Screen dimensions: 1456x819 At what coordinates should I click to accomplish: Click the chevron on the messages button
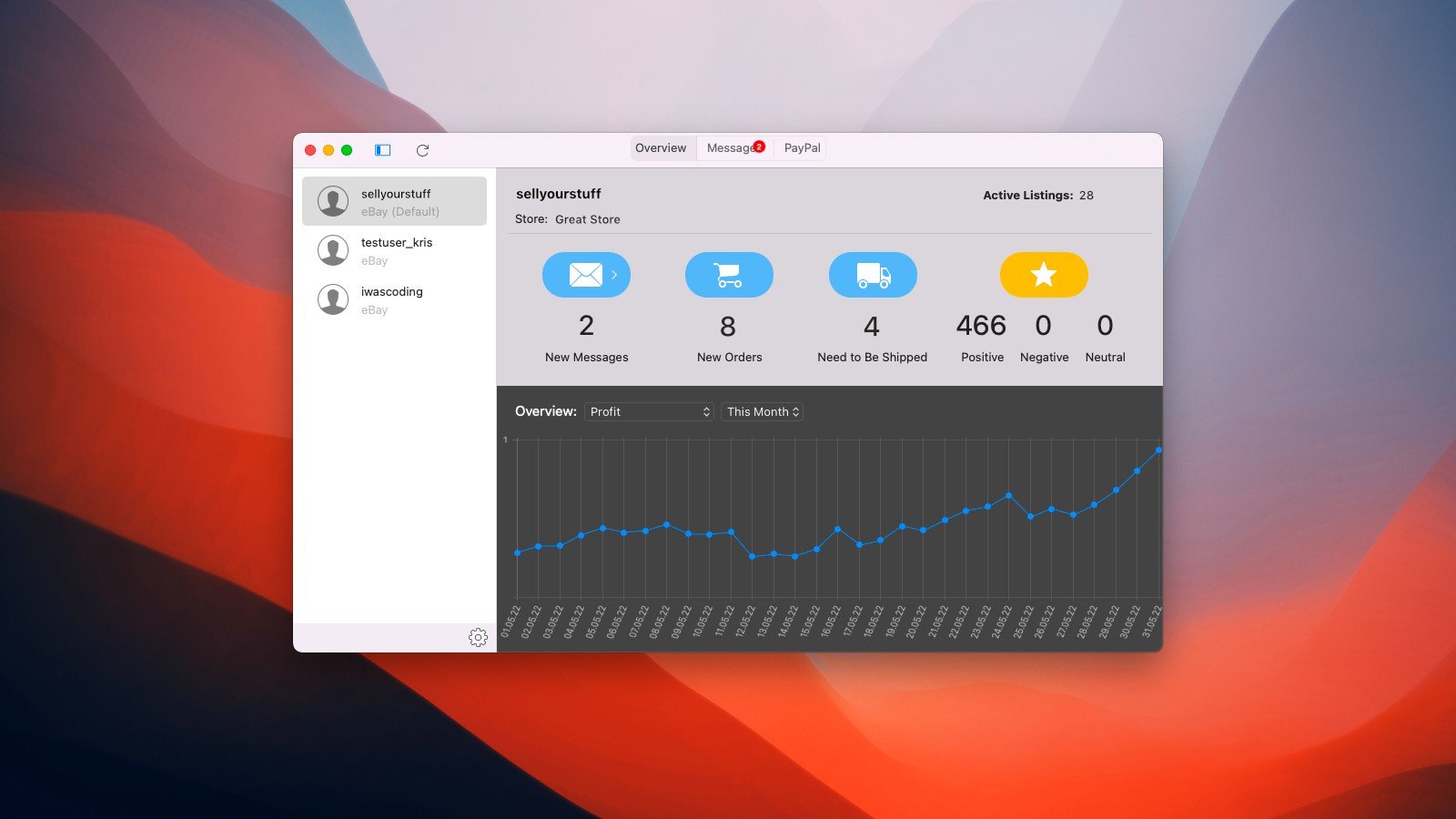[x=615, y=275]
